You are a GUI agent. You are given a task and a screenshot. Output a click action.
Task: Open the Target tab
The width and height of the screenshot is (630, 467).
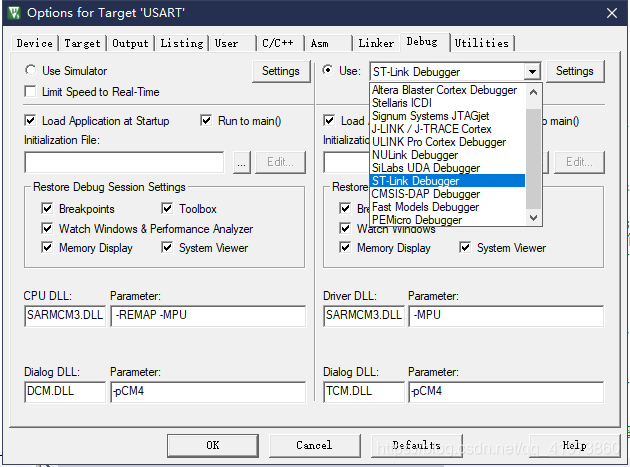coord(82,43)
